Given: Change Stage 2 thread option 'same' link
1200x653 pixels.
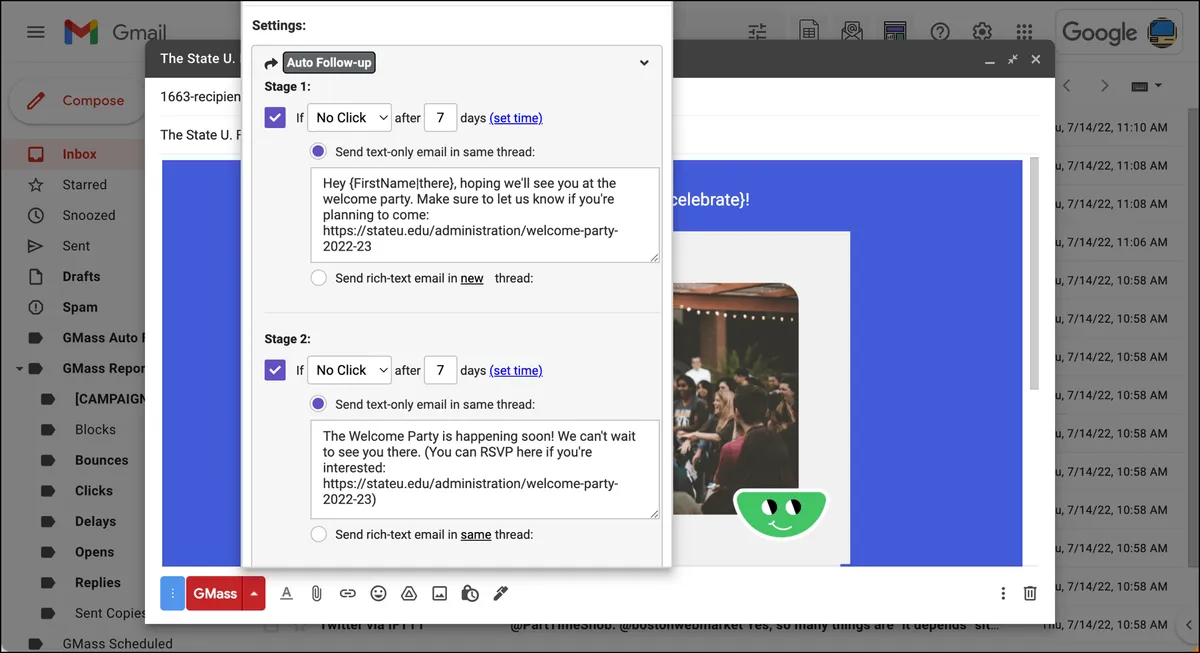Looking at the screenshot, I should pos(476,534).
